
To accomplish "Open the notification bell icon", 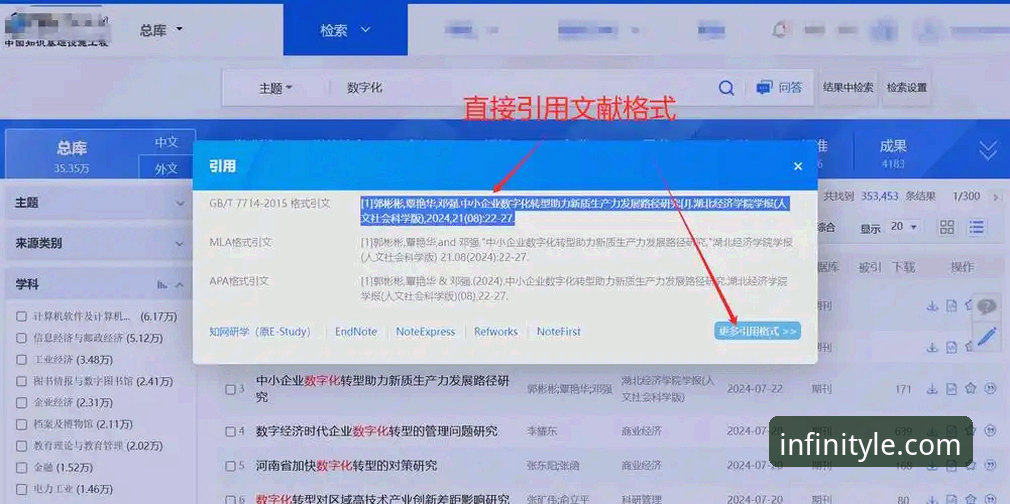I will point(780,29).
